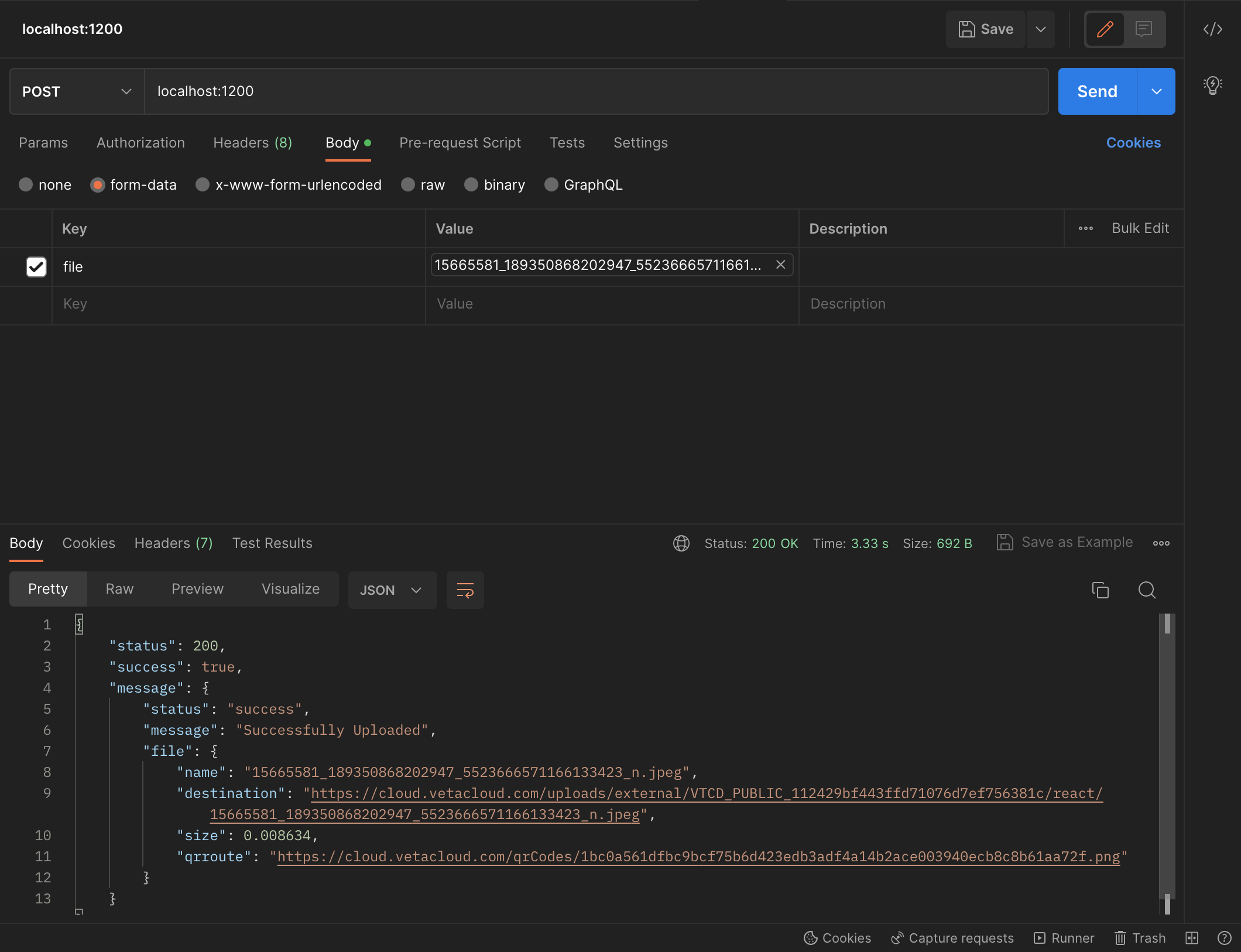Expand the Send button options arrow
Image resolution: width=1241 pixels, height=952 pixels.
tap(1156, 91)
